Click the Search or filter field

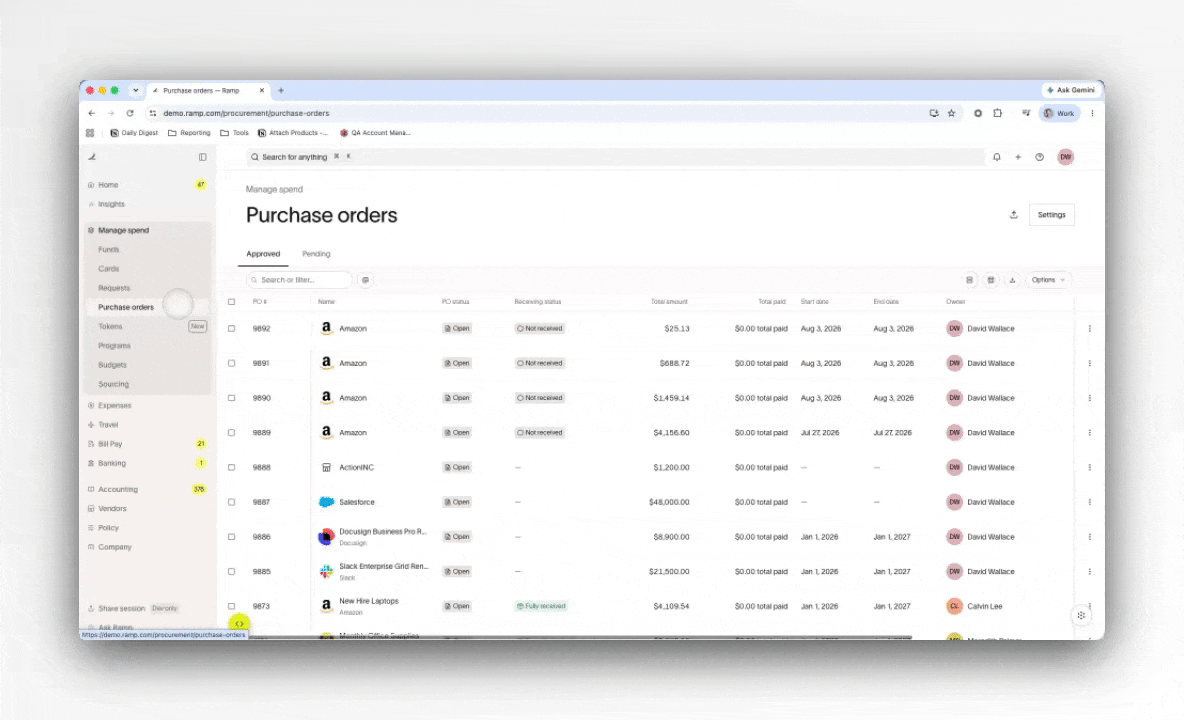(300, 280)
